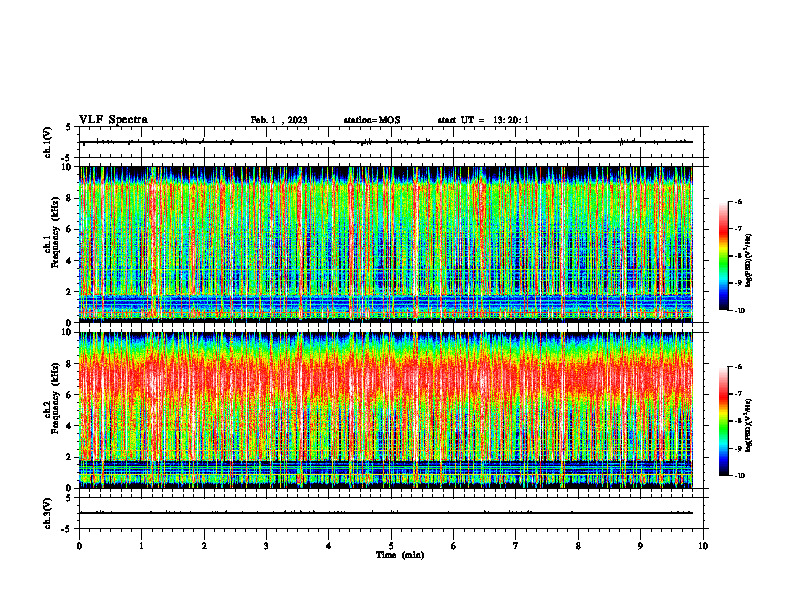Click the -10 value on ch.2 colorbar
The image size is (792, 612).
click(x=739, y=475)
